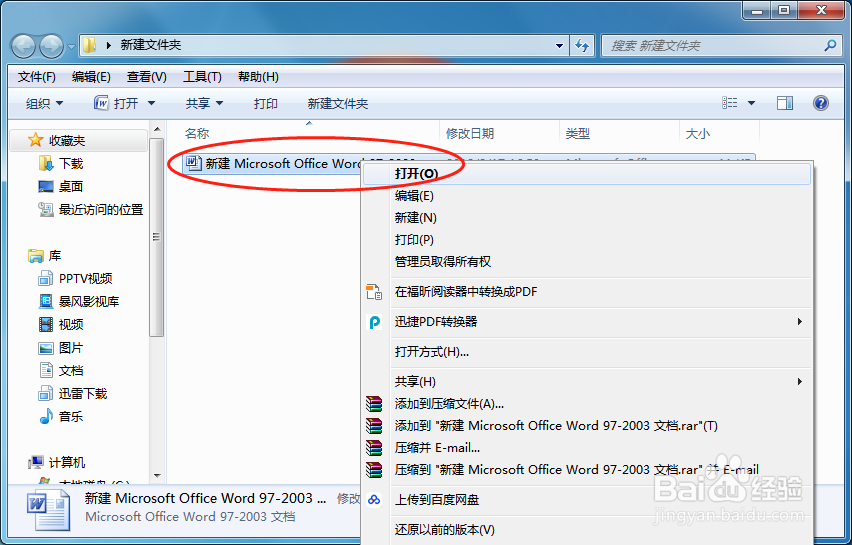Open 下载 in the favorites list

[61, 164]
